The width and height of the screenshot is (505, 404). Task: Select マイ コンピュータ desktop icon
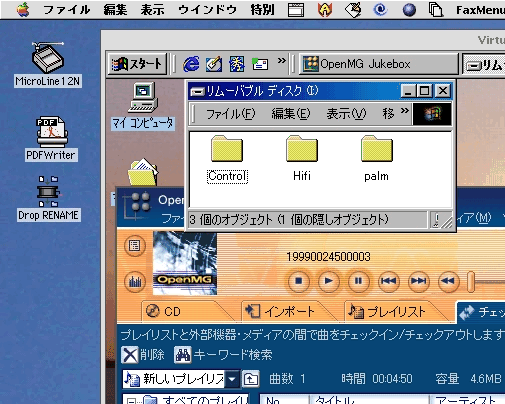pyautogui.click(x=143, y=106)
